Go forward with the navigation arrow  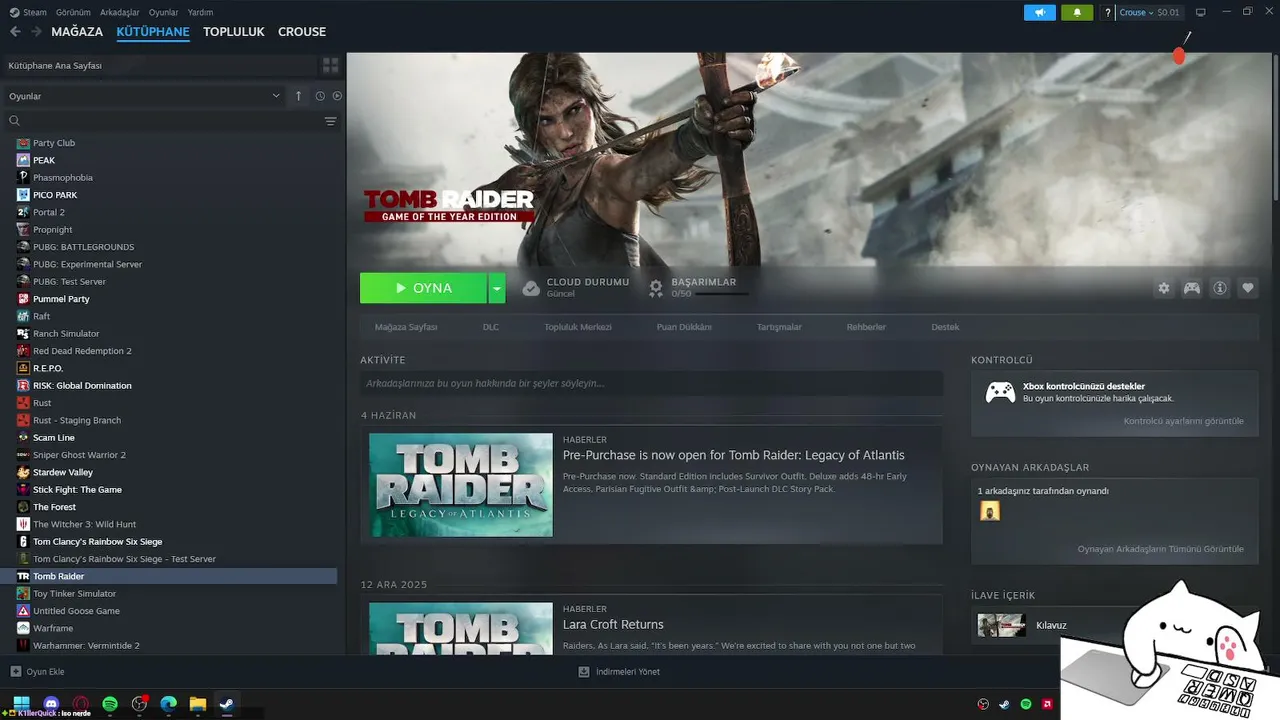point(36,31)
